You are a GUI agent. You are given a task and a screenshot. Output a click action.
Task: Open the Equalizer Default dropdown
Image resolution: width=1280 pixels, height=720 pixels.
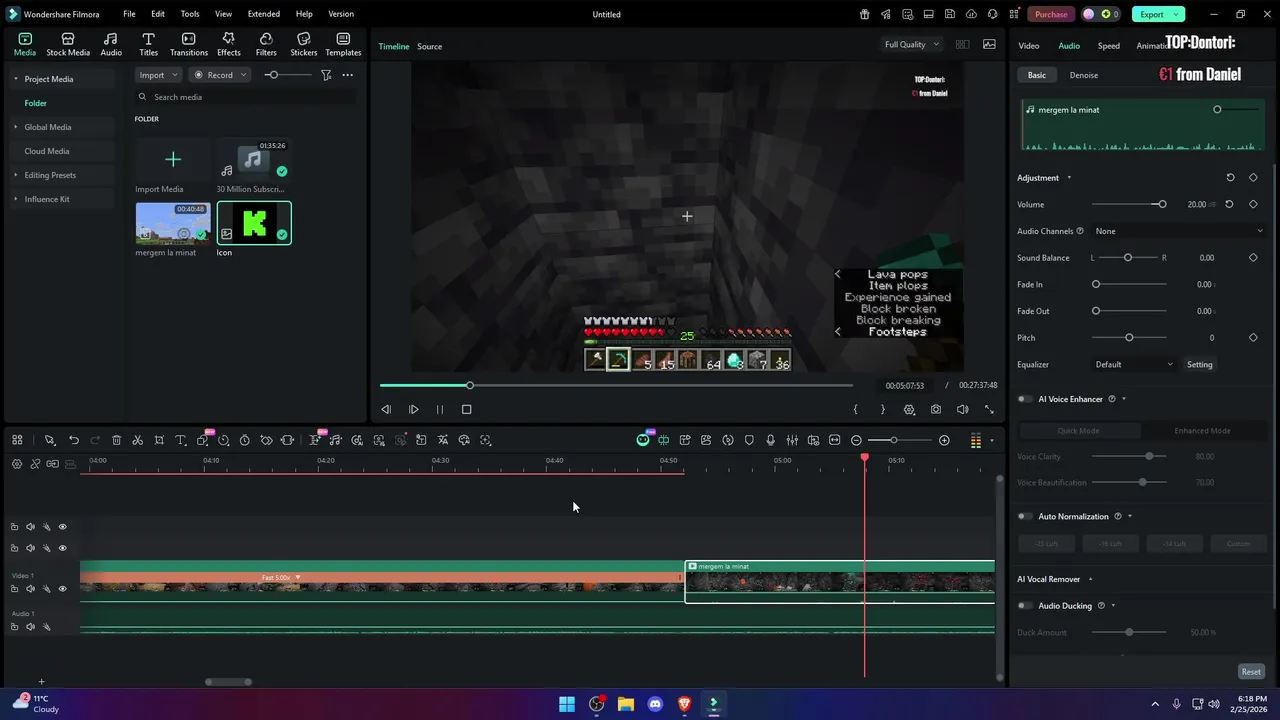click(x=1134, y=364)
